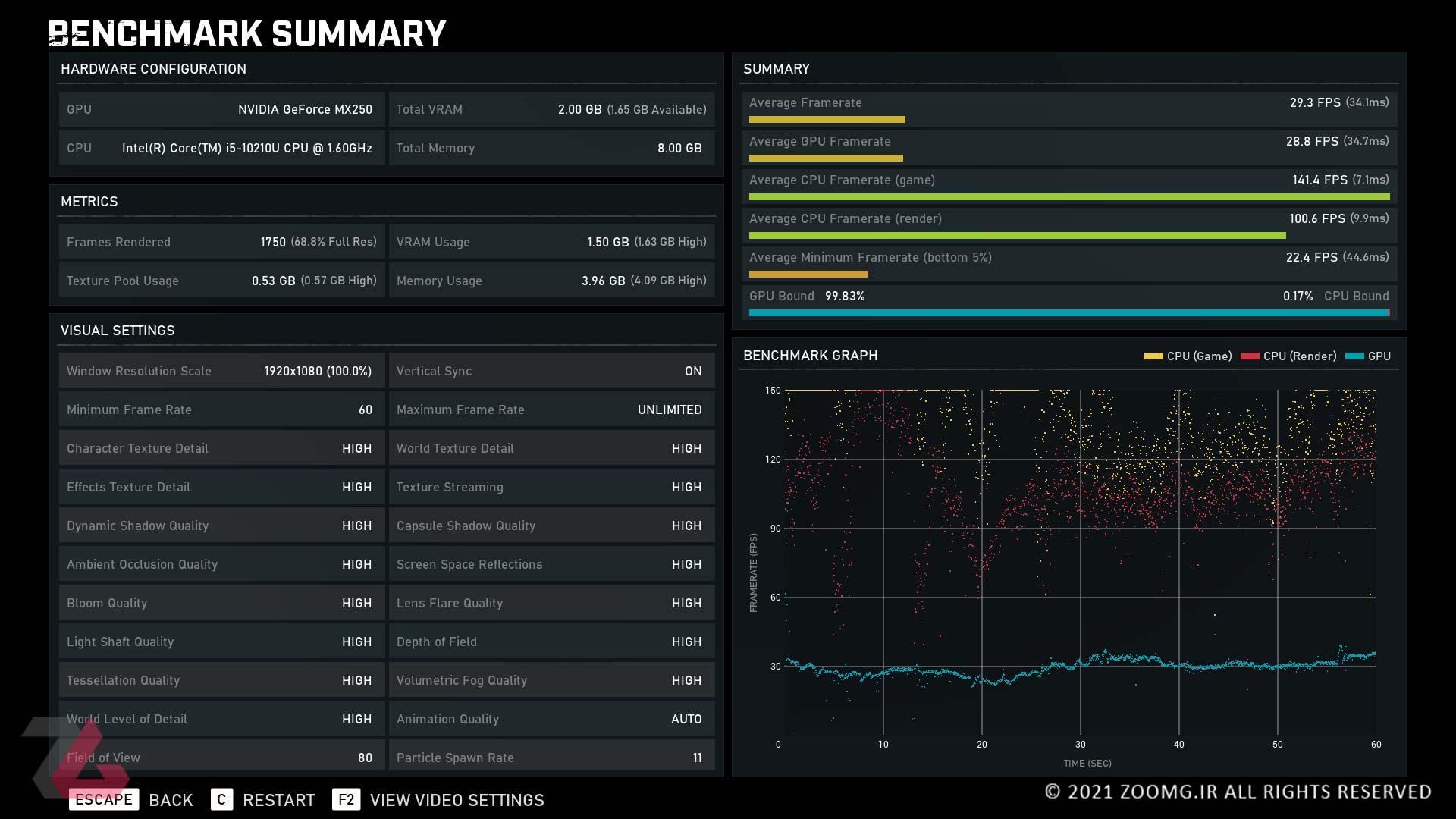The height and width of the screenshot is (819, 1456).
Task: Click the Average CPU Framerate (game) bar
Action: pos(1069,196)
